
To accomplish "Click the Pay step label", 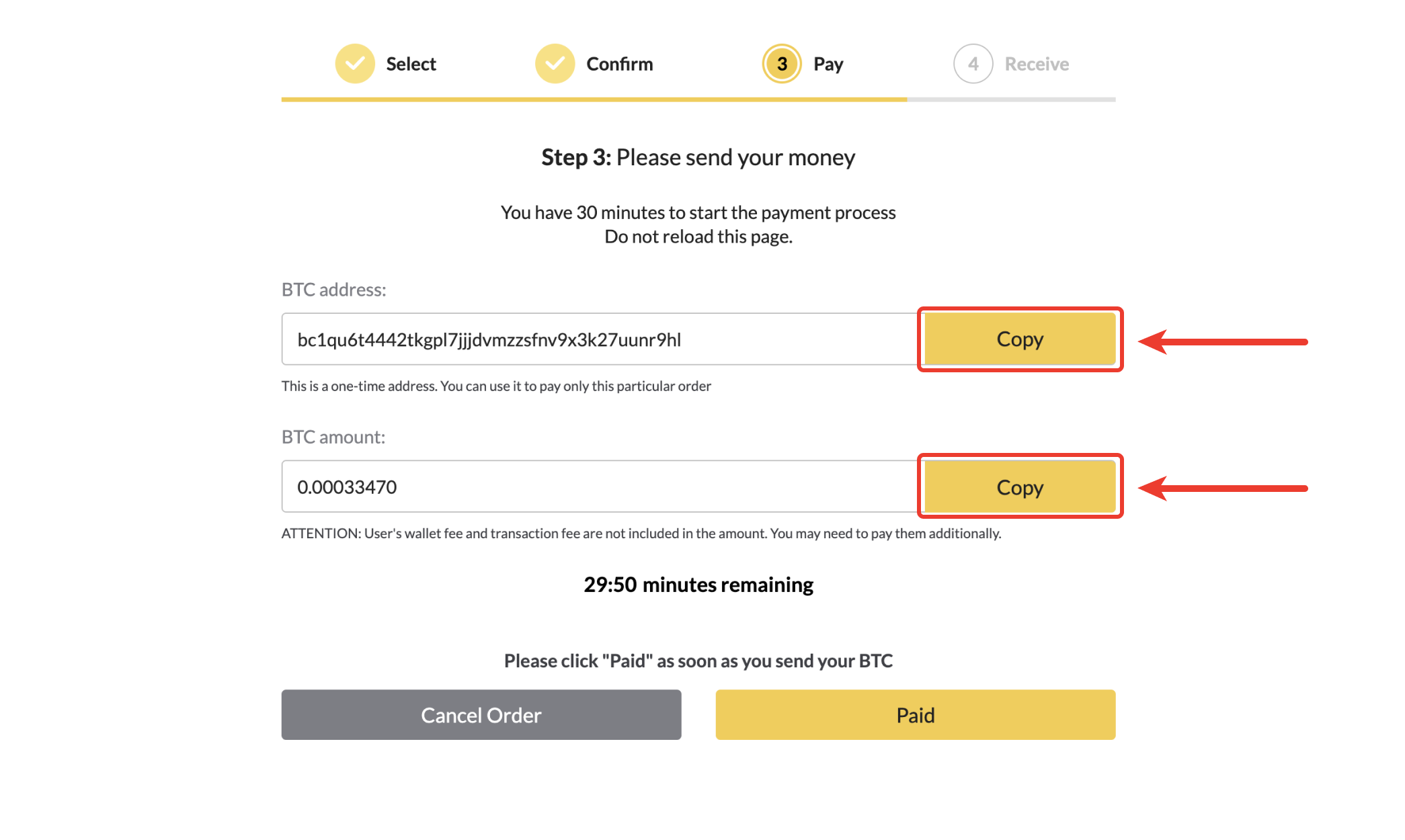I will point(828,64).
